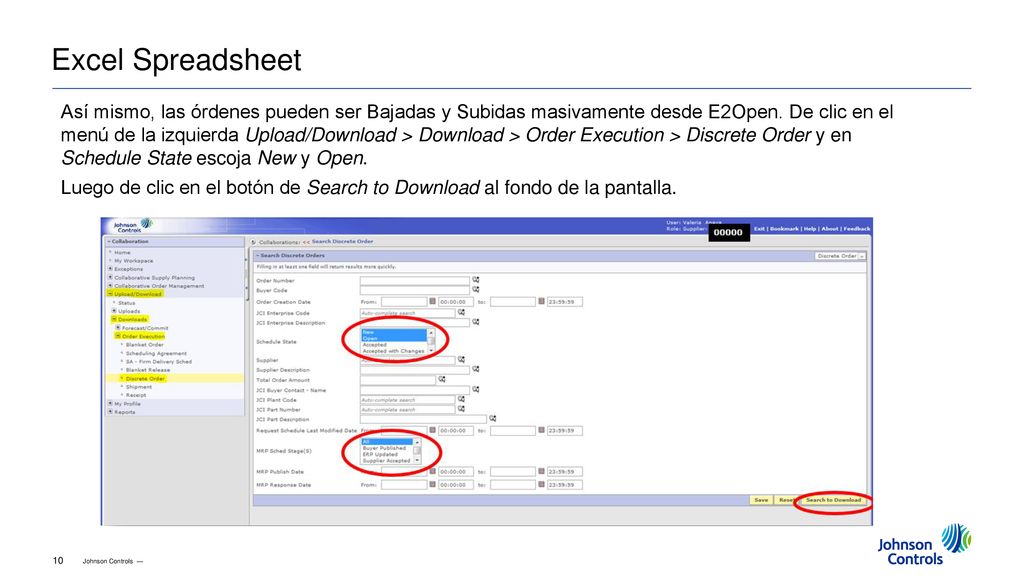This screenshot has height=576, width=1024.
Task: Open the MRP Publish Date To calendar icon
Action: (541, 471)
